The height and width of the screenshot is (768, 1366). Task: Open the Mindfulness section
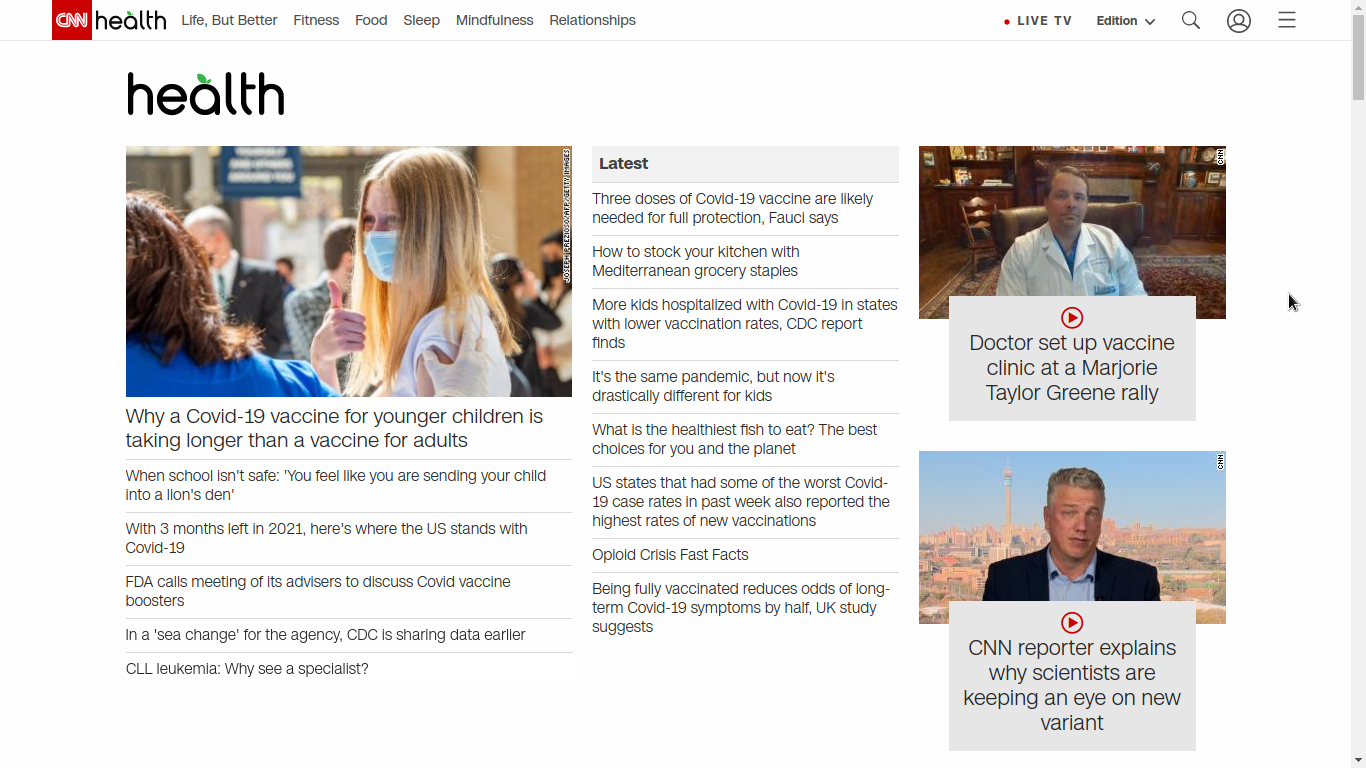(x=494, y=20)
